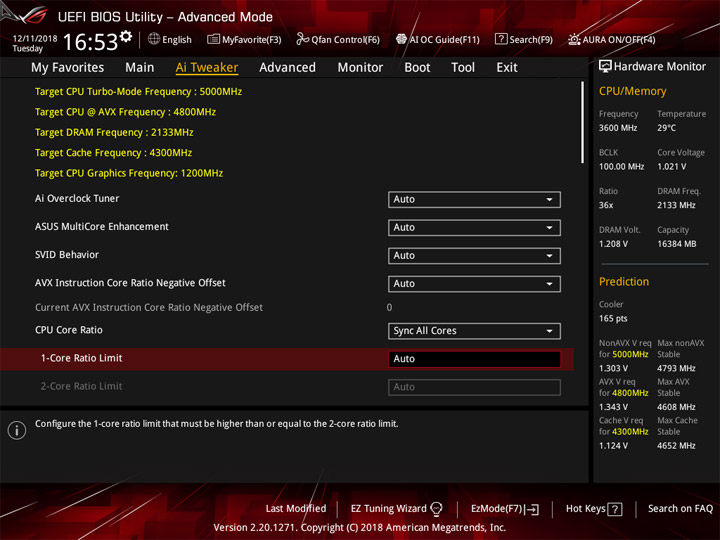This screenshot has width=720, height=540.
Task: Click the globe language icon
Action: pos(154,39)
